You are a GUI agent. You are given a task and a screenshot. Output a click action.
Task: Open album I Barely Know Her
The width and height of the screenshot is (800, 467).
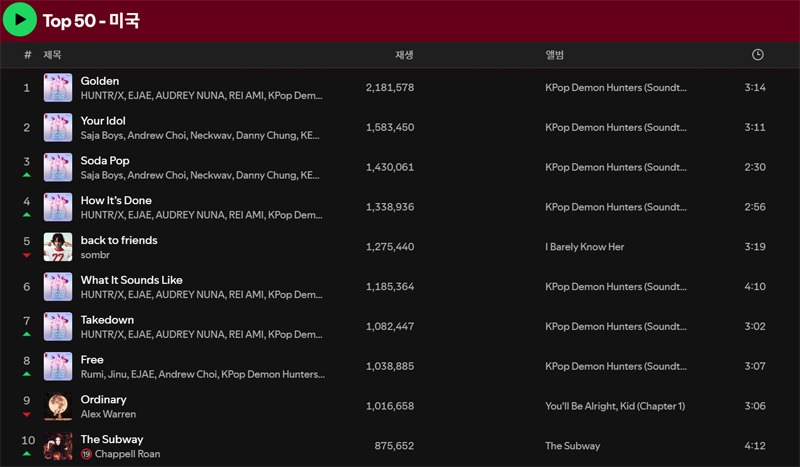coord(585,247)
